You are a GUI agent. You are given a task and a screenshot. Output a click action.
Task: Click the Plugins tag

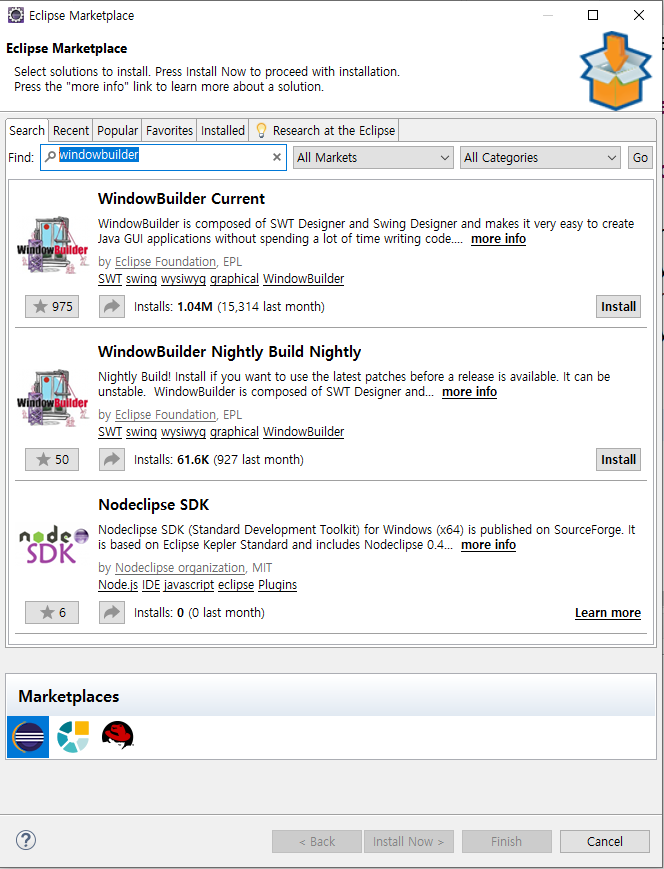pyautogui.click(x=278, y=585)
